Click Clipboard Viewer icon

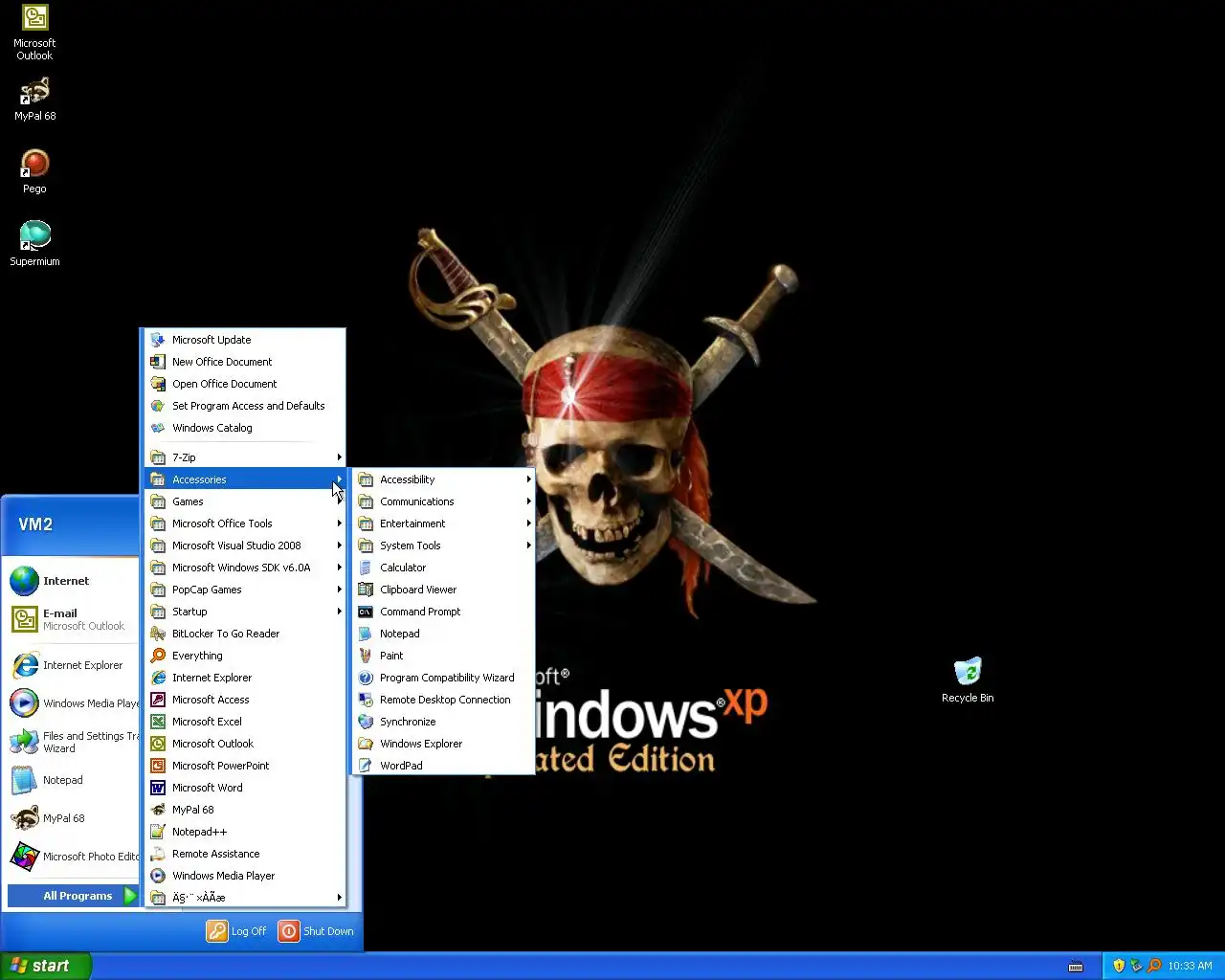(366, 590)
